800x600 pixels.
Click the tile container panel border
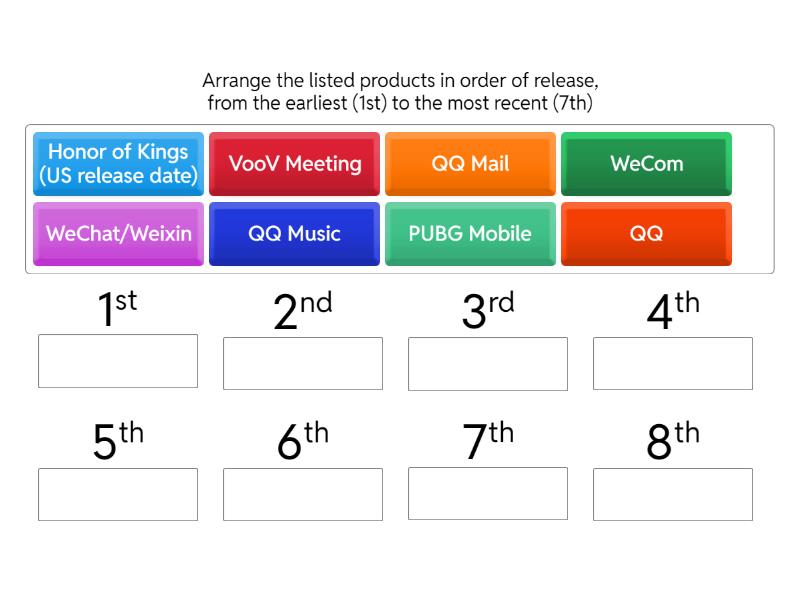(400, 126)
